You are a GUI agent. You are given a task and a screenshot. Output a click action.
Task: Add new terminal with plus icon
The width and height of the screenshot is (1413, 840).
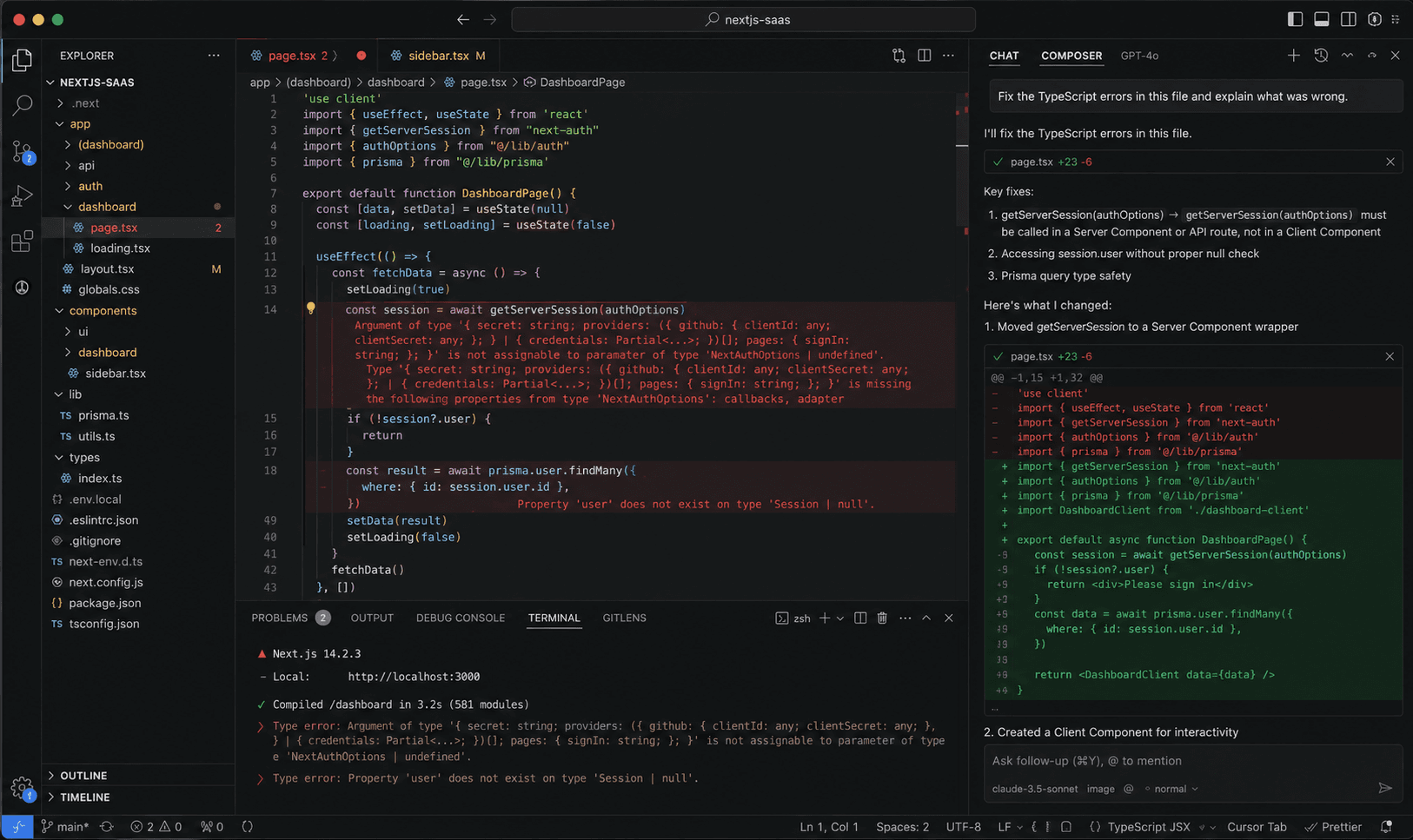(x=824, y=618)
